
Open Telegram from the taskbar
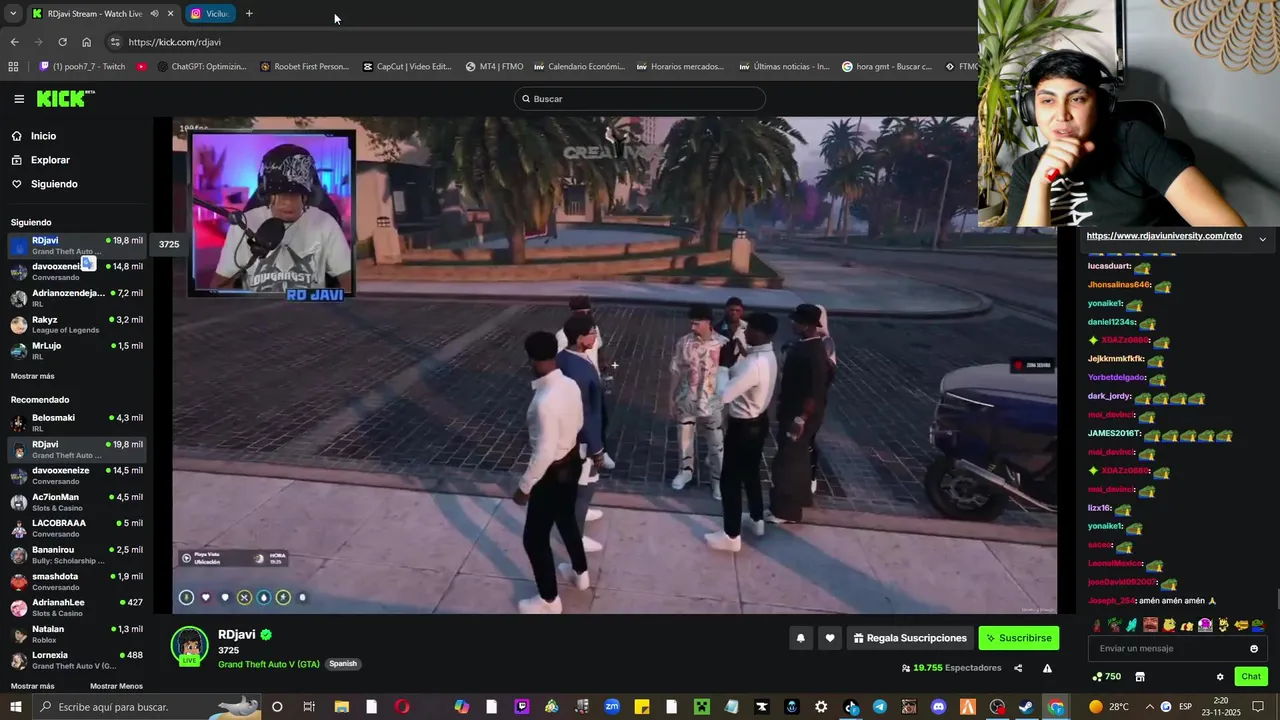[x=879, y=707]
